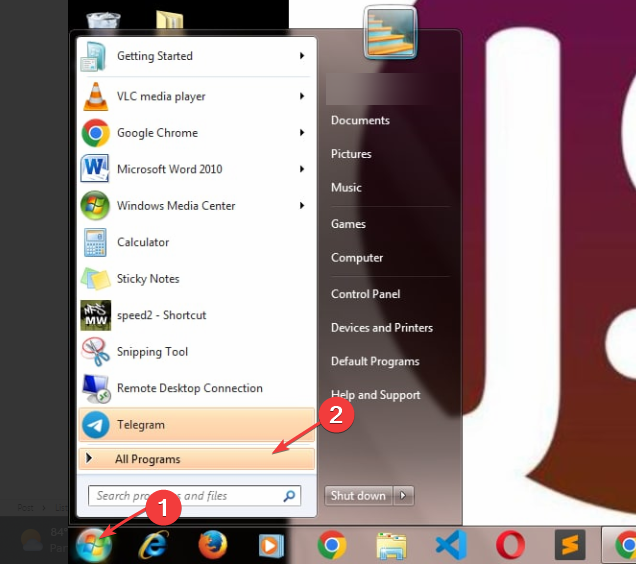The width and height of the screenshot is (636, 564).
Task: Open Visual Studio Code from taskbar
Action: point(451,545)
